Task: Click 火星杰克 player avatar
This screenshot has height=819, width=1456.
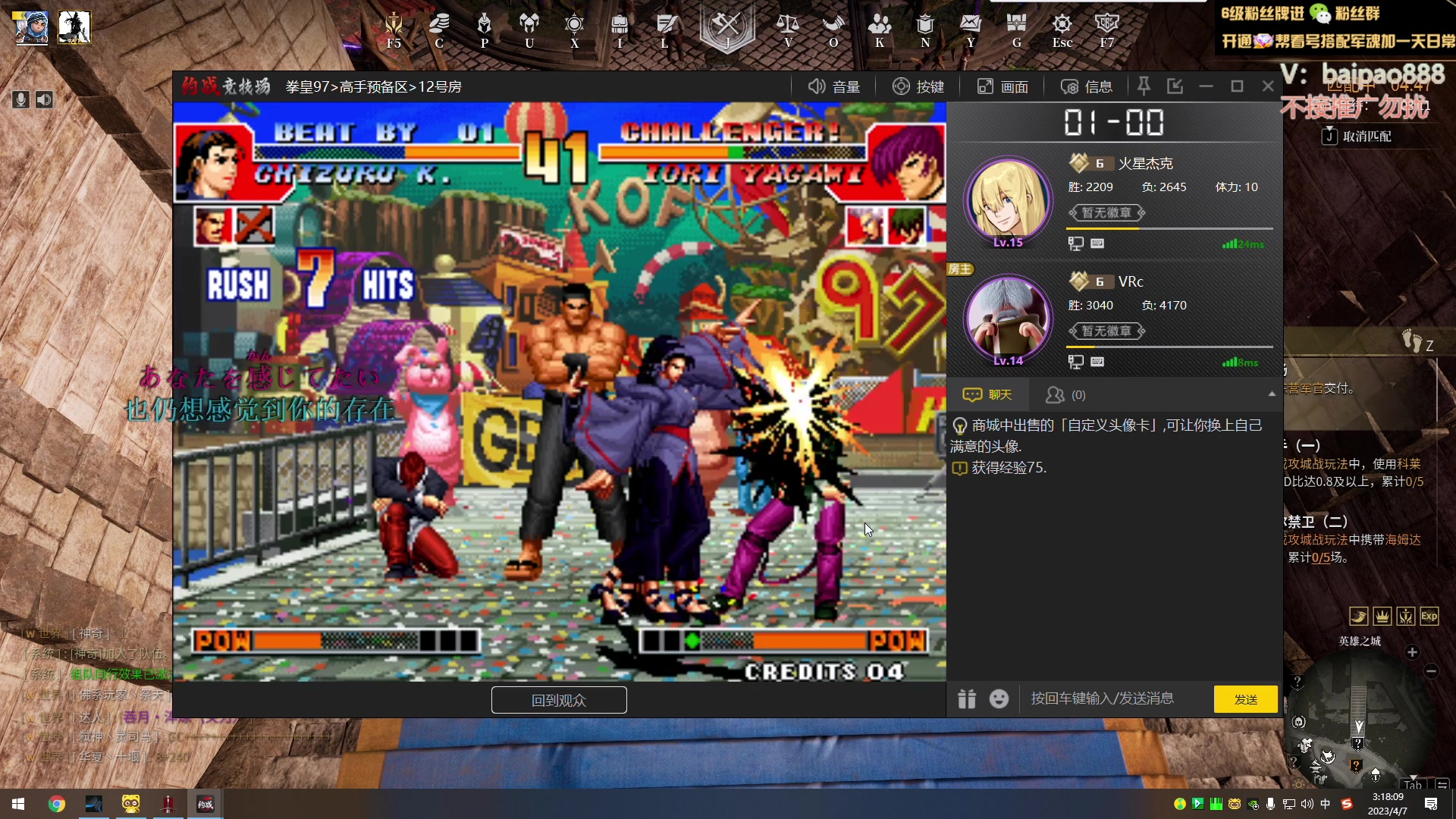Action: point(1008,199)
